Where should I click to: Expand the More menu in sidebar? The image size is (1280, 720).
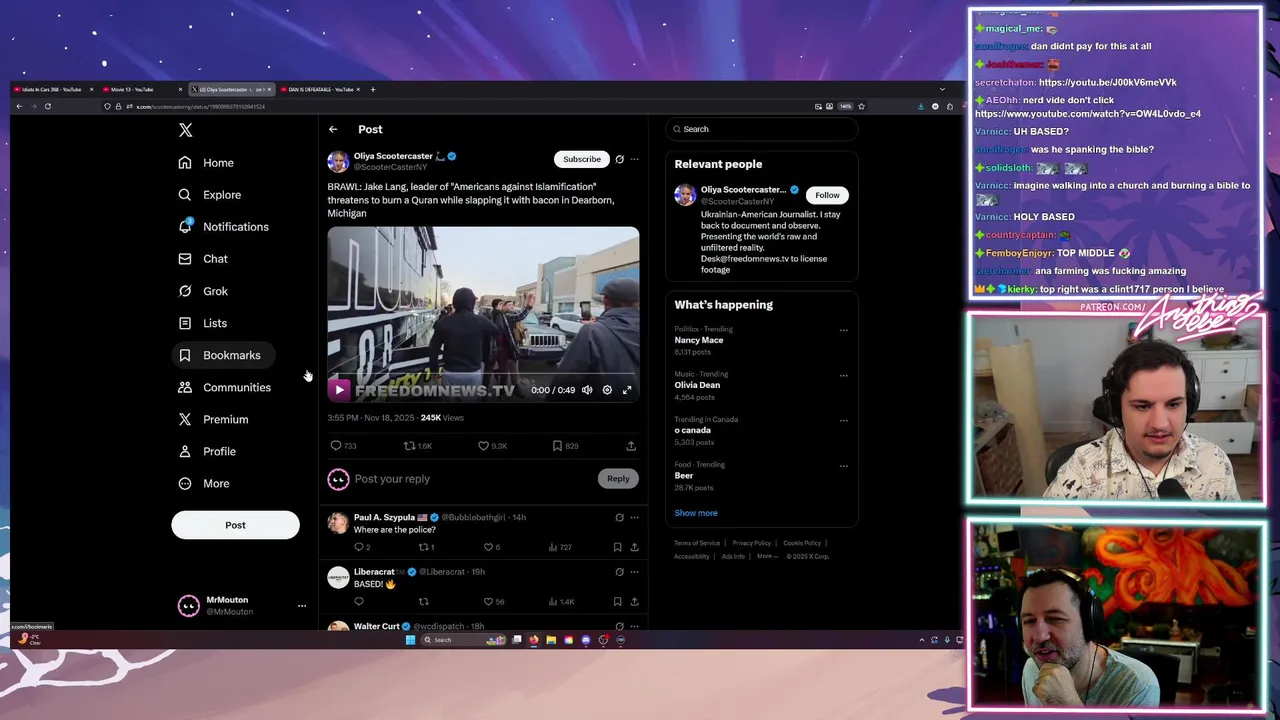tap(204, 483)
